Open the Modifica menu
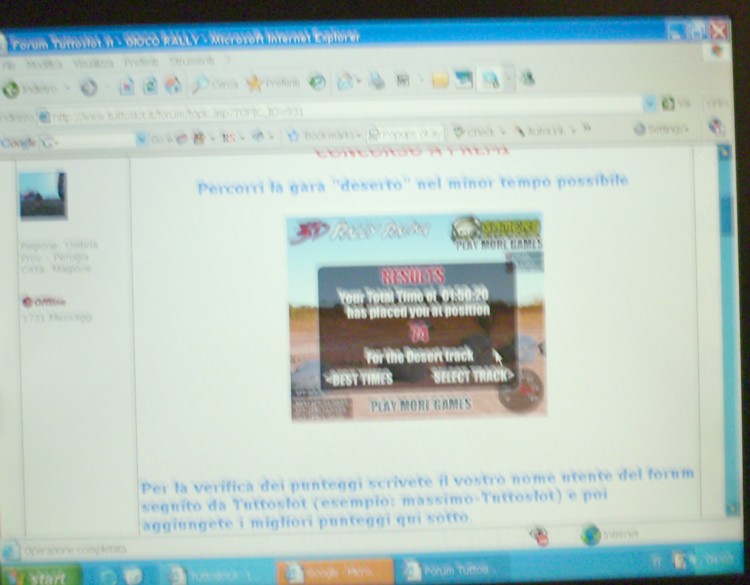750x585 pixels. tap(44, 65)
